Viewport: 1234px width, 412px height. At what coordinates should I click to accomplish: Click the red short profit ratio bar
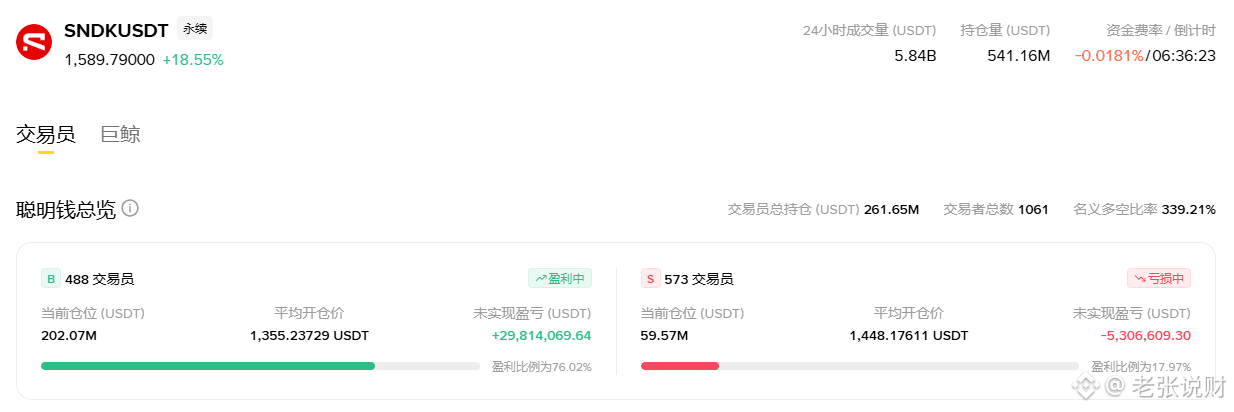point(680,366)
